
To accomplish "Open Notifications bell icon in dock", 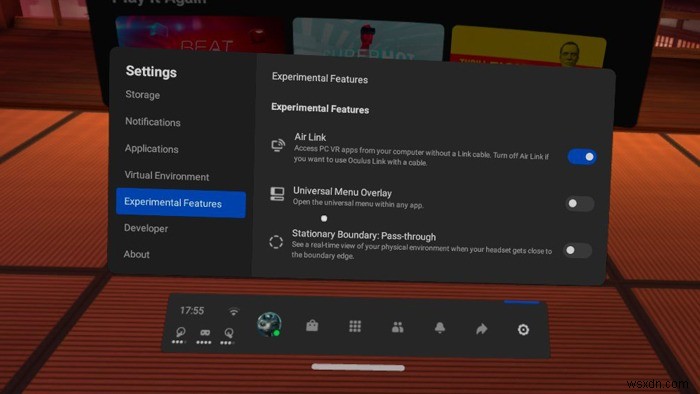I will point(440,328).
